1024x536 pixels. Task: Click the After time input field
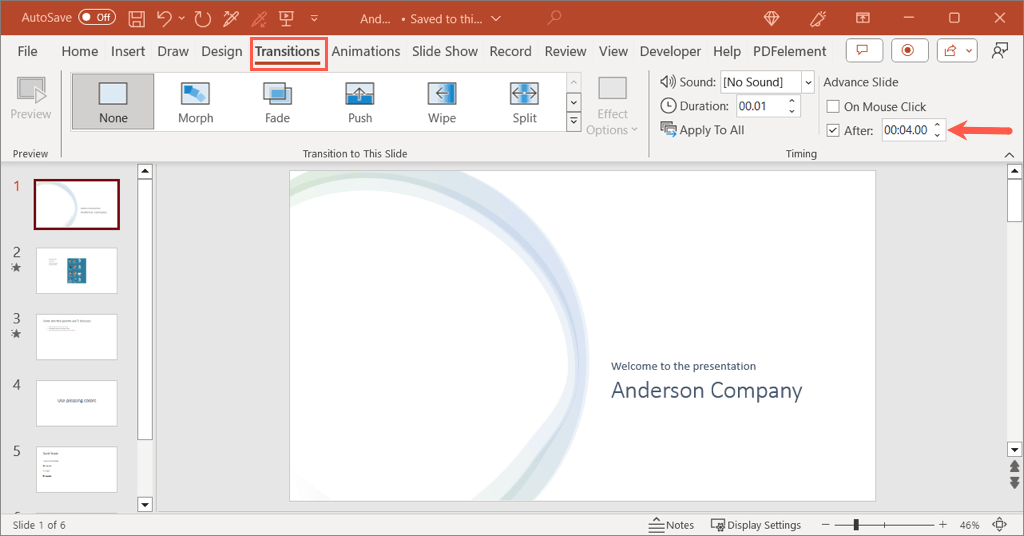[906, 130]
